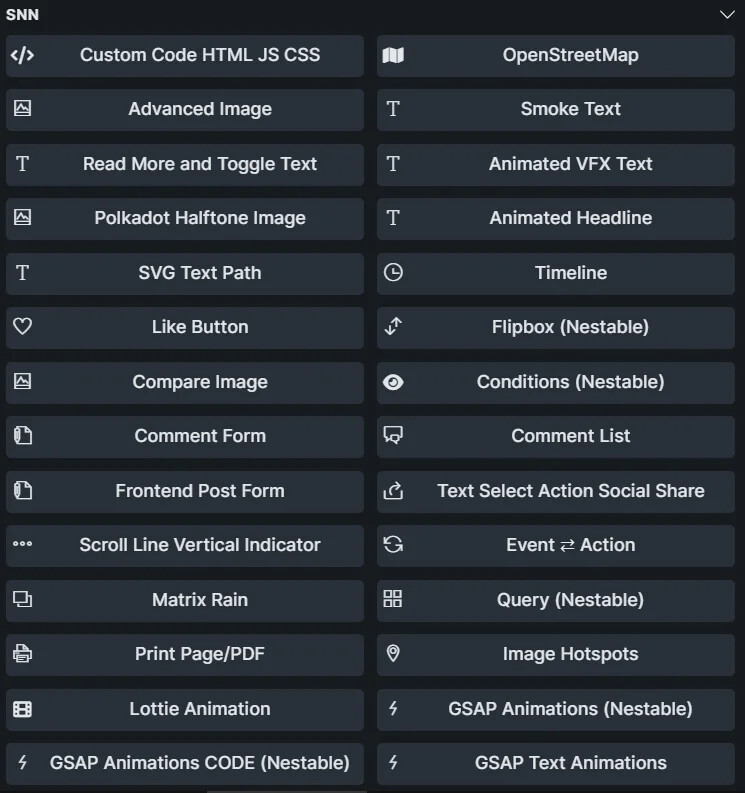Click the map icon beside OpenStreetMap
Image resolution: width=745 pixels, height=793 pixels.
click(393, 55)
